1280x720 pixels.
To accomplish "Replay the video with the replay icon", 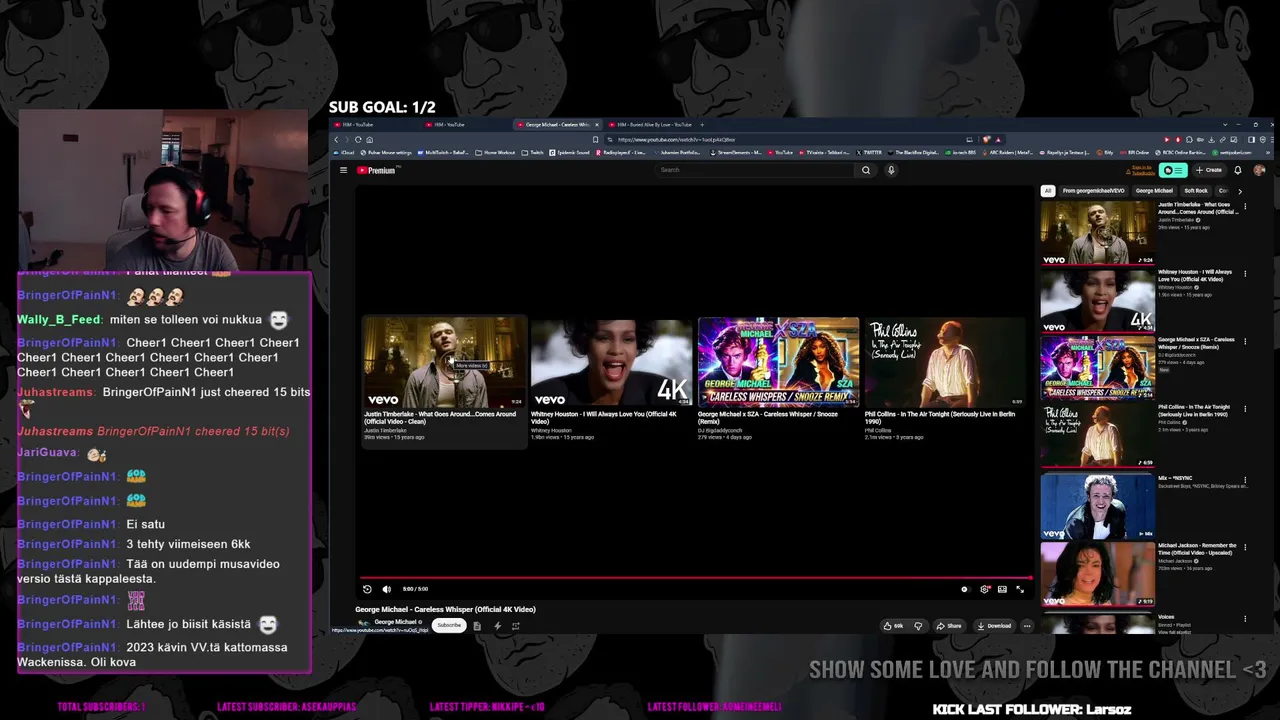I will tap(367, 589).
